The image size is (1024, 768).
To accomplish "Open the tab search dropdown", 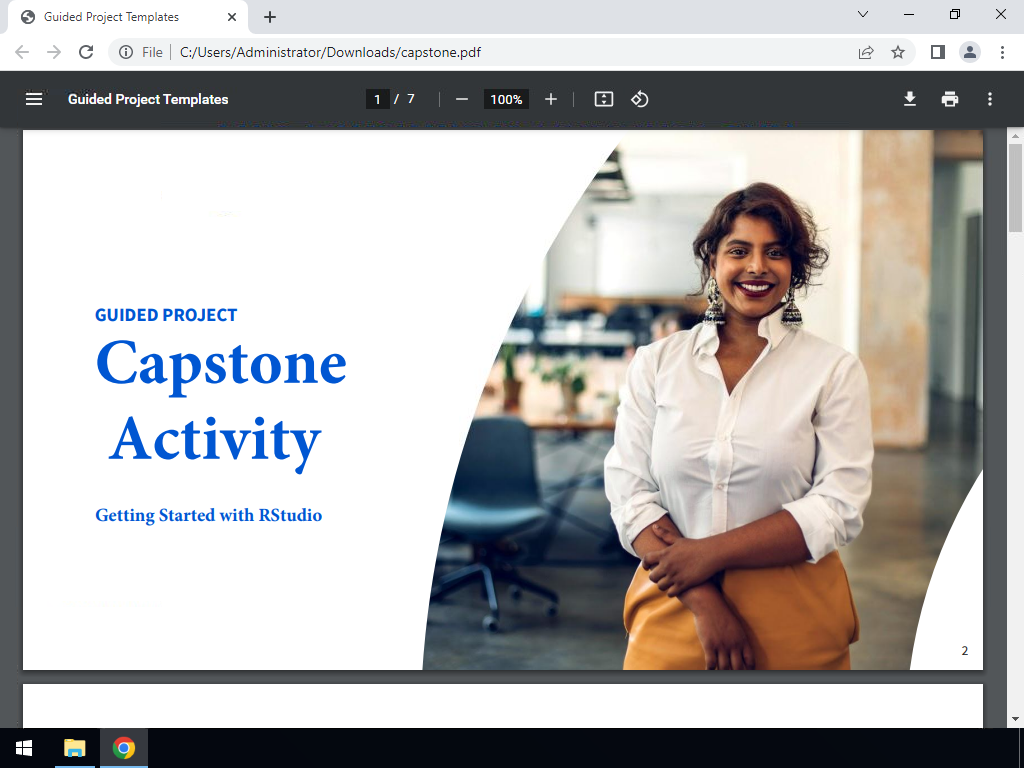I will pos(863,14).
